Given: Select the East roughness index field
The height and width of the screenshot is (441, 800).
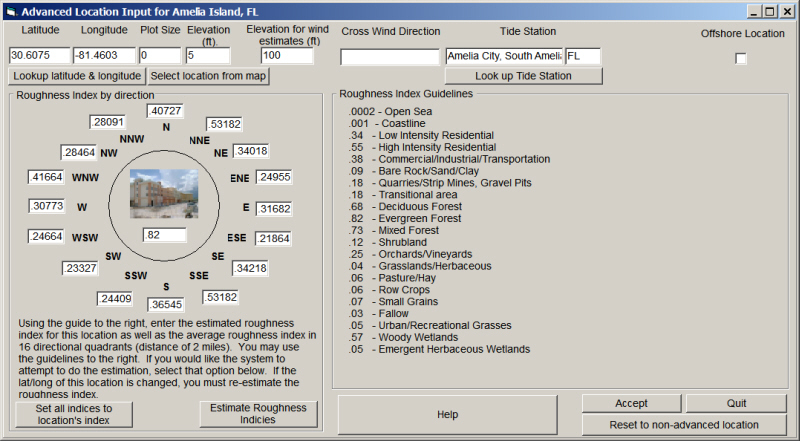Looking at the screenshot, I should [273, 209].
